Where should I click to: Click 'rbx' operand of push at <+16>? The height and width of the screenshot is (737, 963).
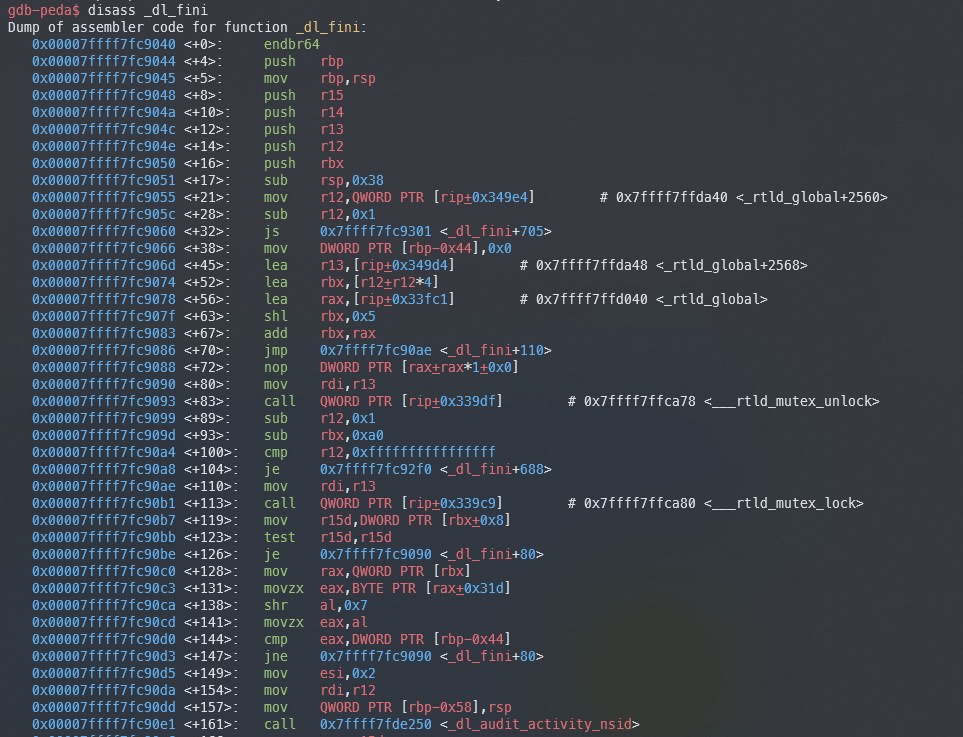tap(332, 163)
